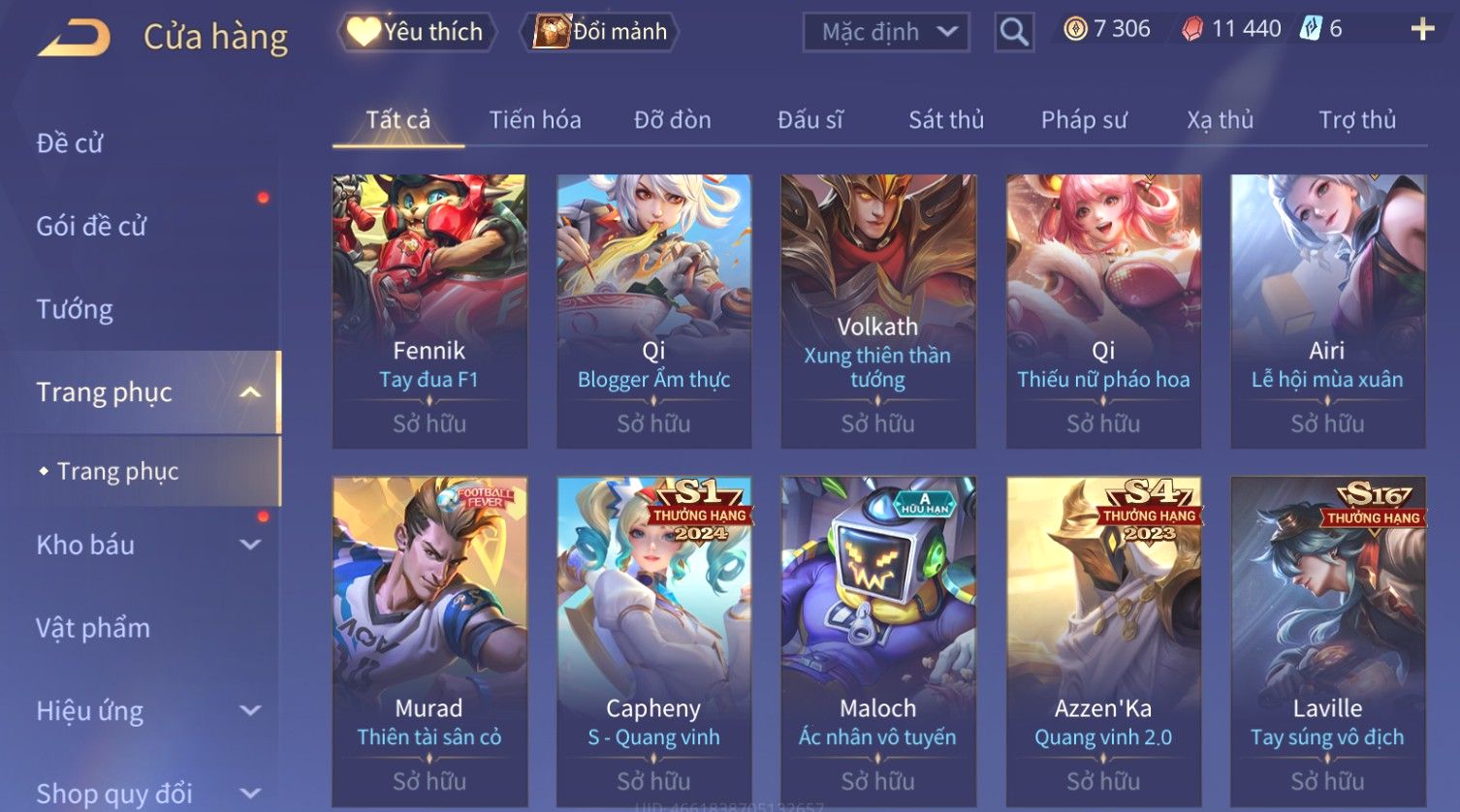The height and width of the screenshot is (812, 1460).
Task: Open search with the magnifier icon
Action: click(1014, 32)
